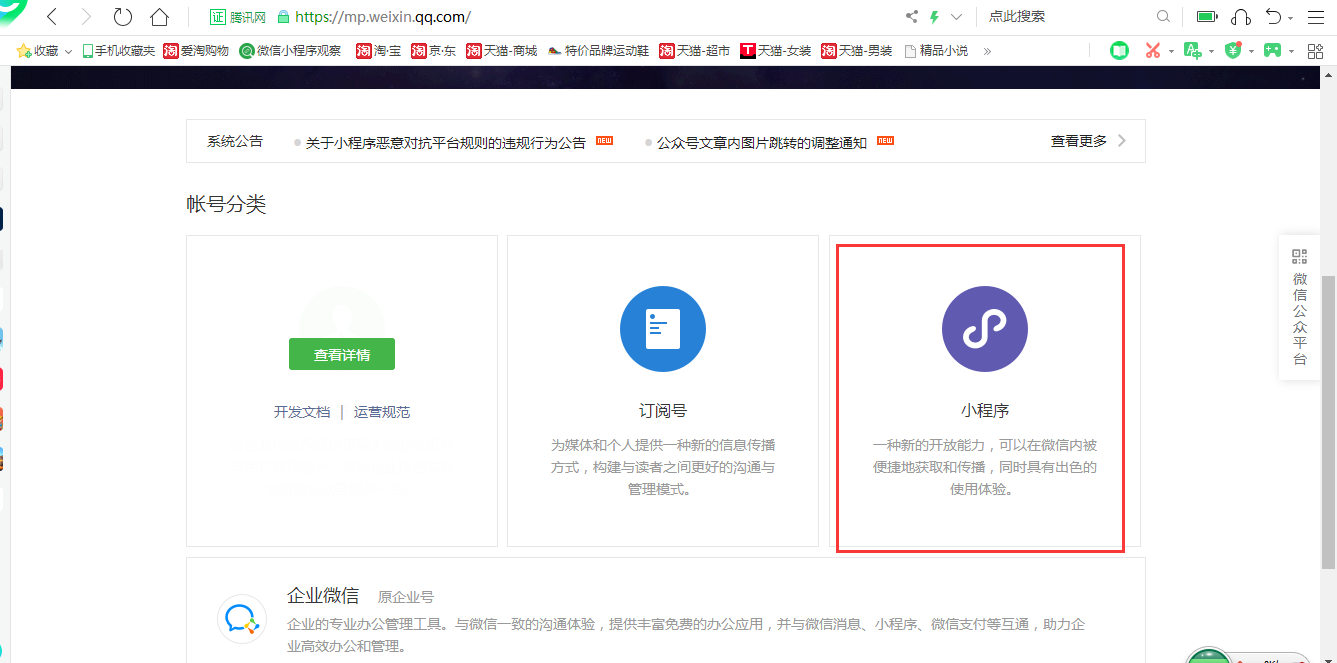Expand the 收藏 favorites dropdown

(x=67, y=50)
